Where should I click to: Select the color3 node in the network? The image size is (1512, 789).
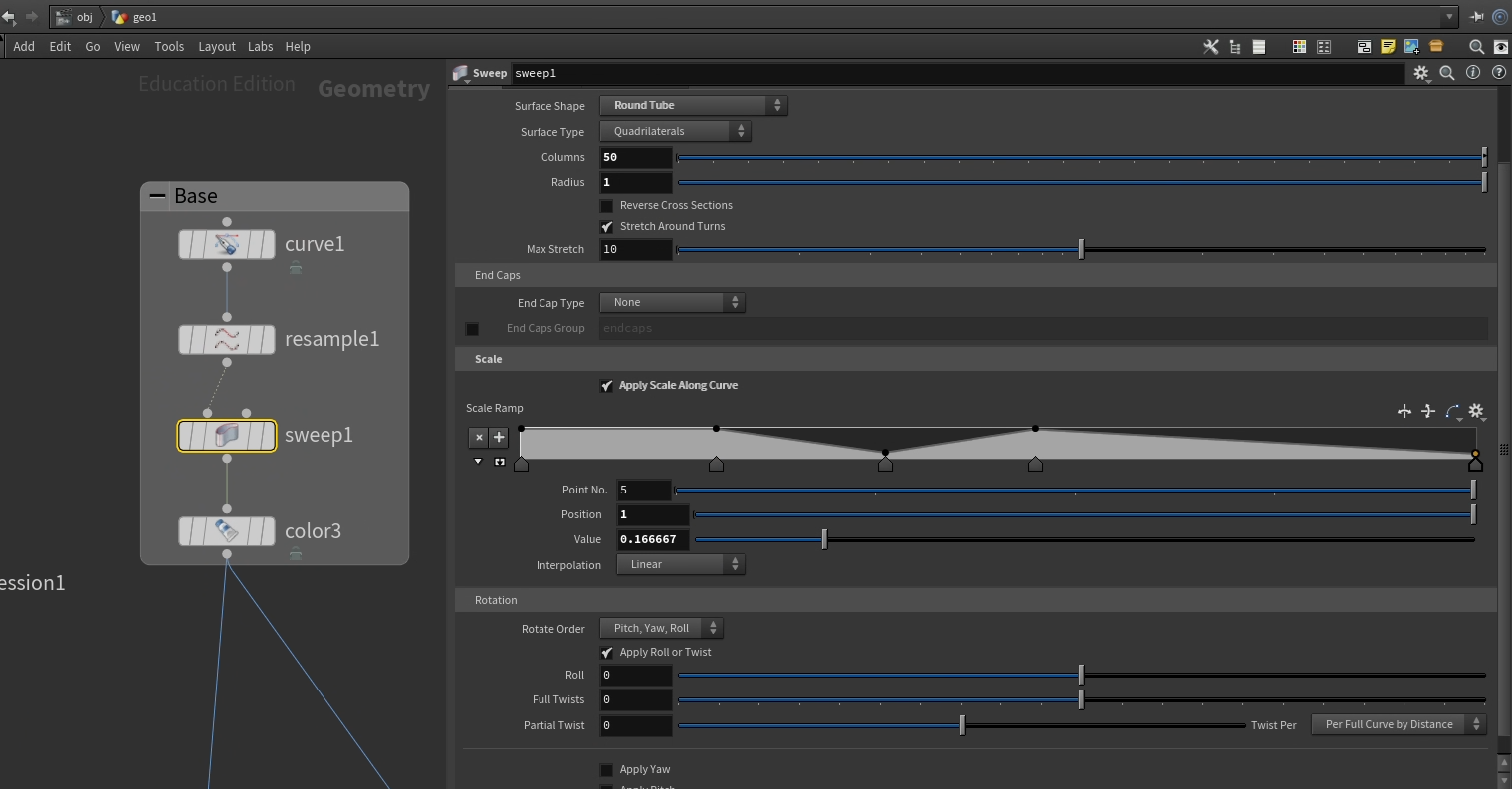pos(227,531)
